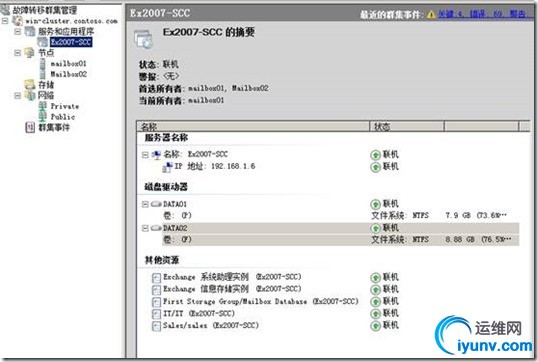Screen dimensions: 538x362
Task: Select the mailbox01 node in tree
Action: [68, 63]
